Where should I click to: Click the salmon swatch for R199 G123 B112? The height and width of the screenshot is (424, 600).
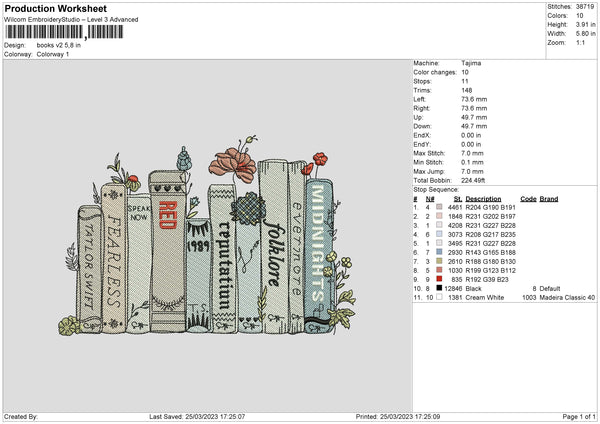439,270
